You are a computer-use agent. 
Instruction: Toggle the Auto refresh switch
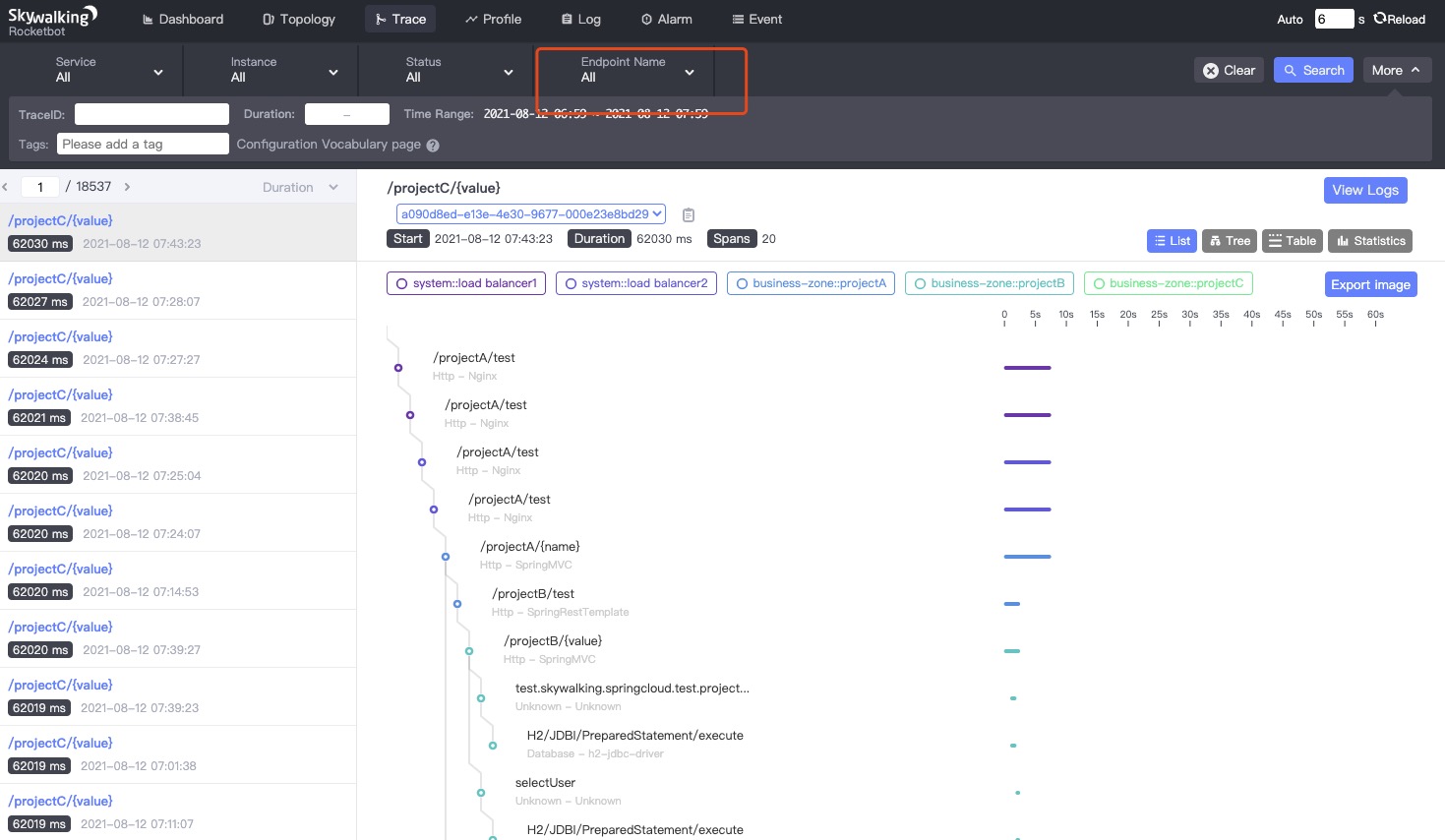pyautogui.click(x=1290, y=20)
